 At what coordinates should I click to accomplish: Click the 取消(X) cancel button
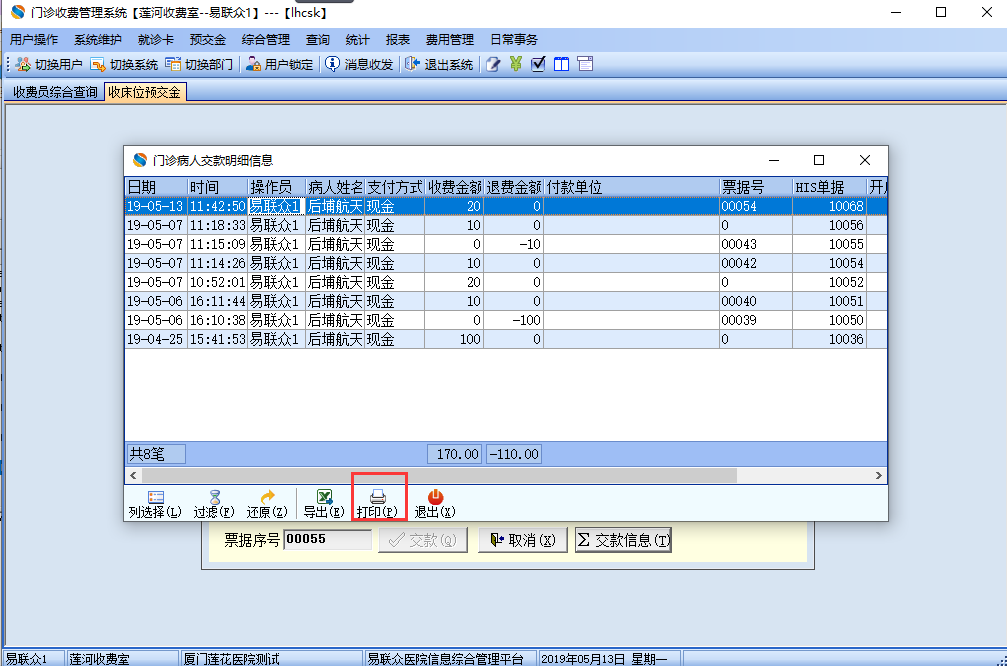523,540
